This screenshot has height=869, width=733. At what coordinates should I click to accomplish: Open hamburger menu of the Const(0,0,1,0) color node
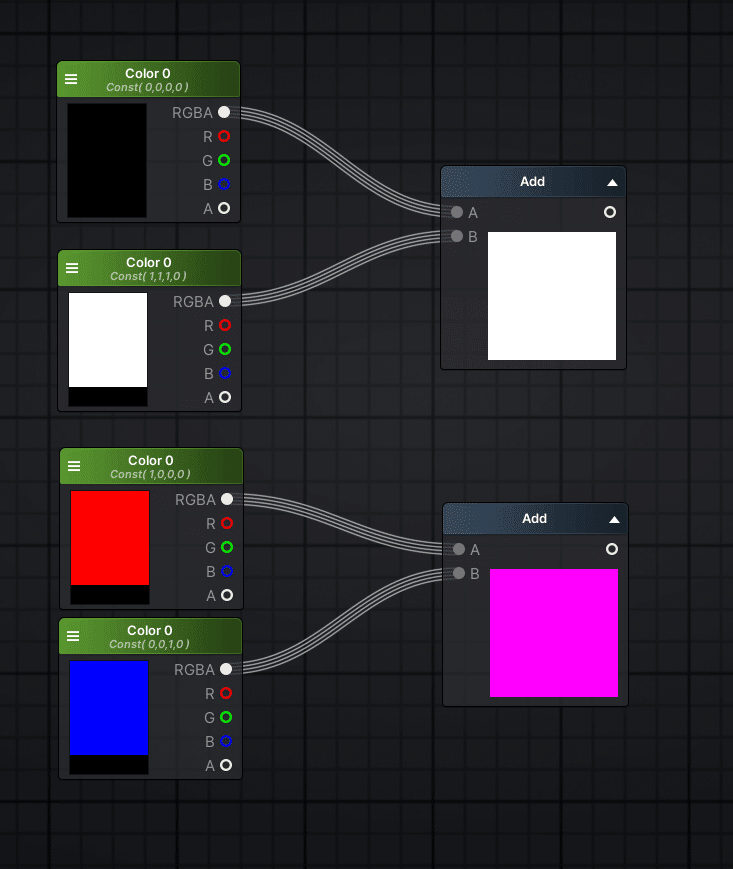(x=73, y=636)
